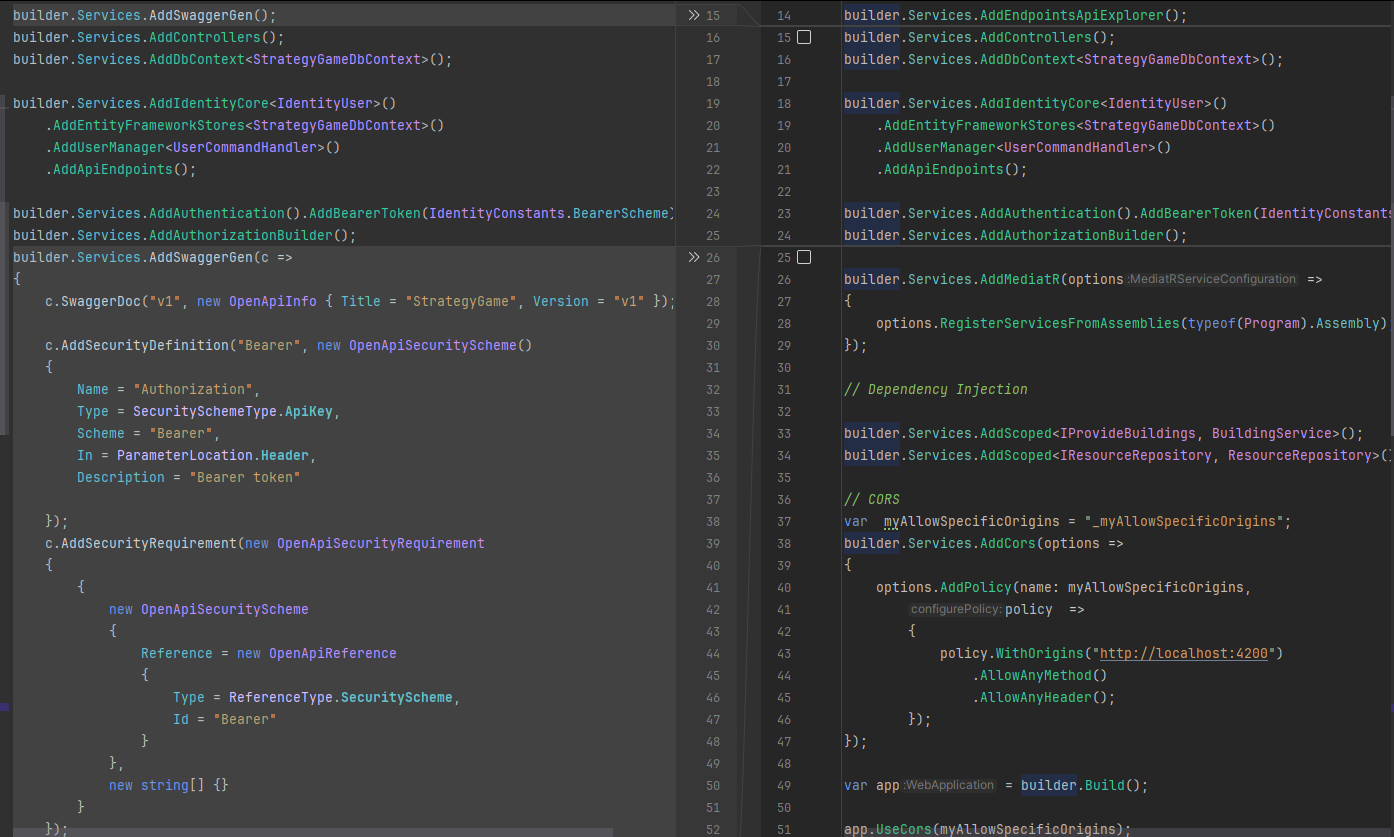Click RegisterServicesFromAssemblies text
Screen dimensions: 1394x837
(x=1059, y=323)
